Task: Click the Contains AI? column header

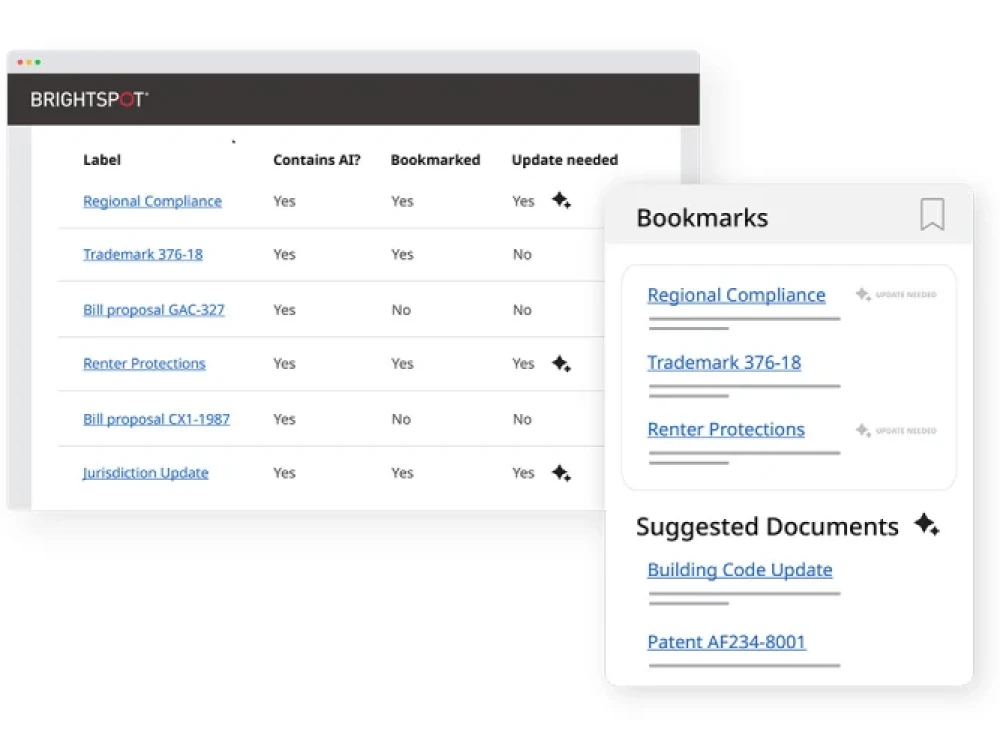Action: (x=317, y=160)
